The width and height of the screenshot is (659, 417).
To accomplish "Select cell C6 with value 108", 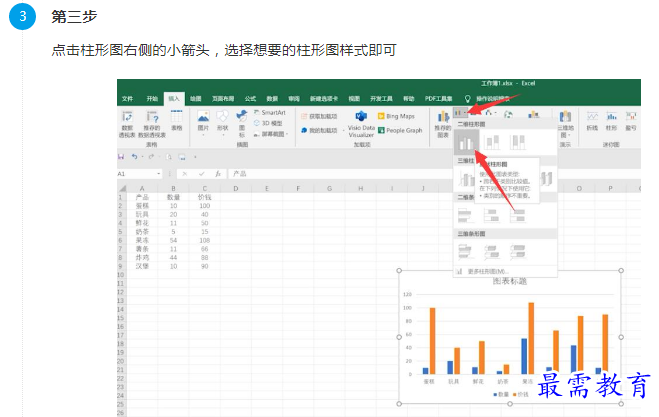I will coord(205,240).
